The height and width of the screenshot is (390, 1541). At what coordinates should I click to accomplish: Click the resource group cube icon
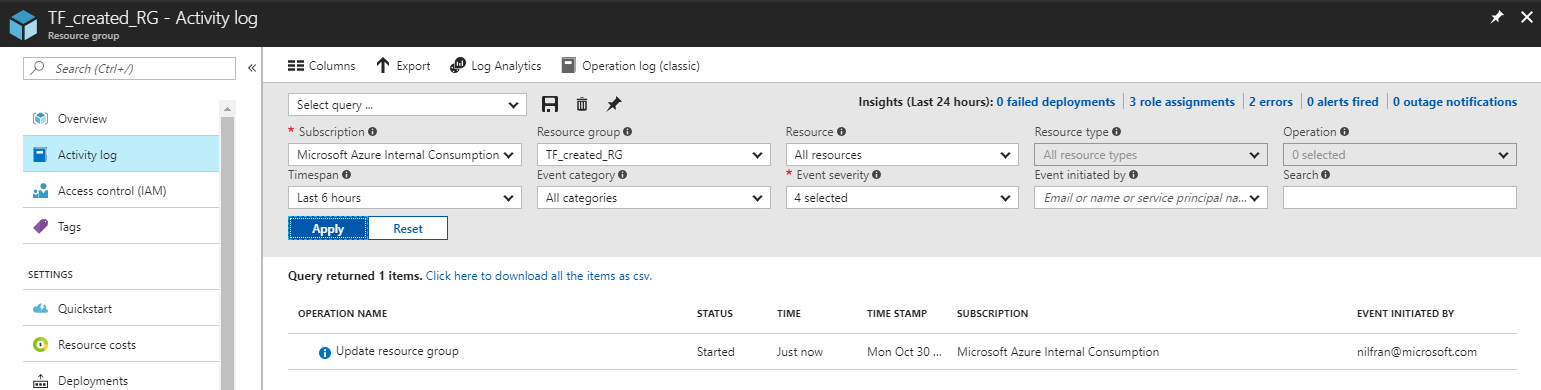pyautogui.click(x=24, y=24)
